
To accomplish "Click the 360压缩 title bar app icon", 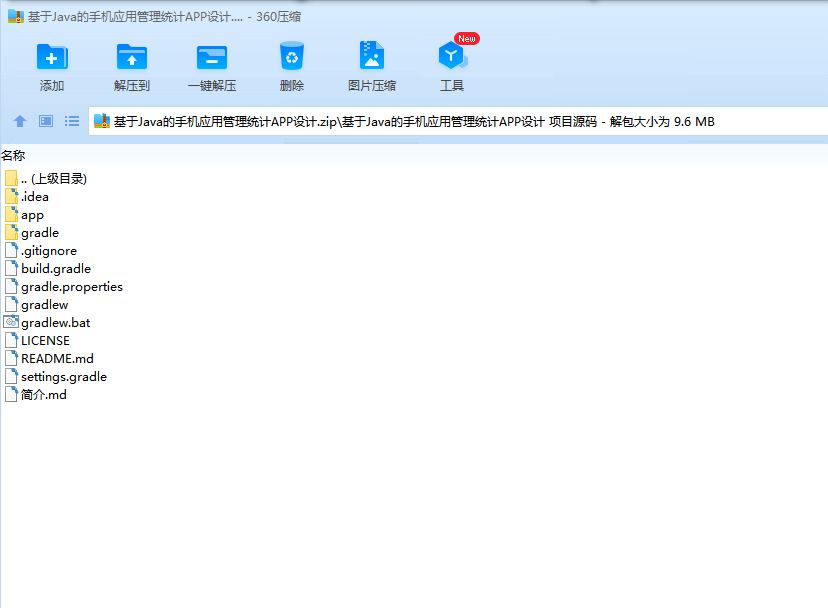I will click(x=16, y=16).
